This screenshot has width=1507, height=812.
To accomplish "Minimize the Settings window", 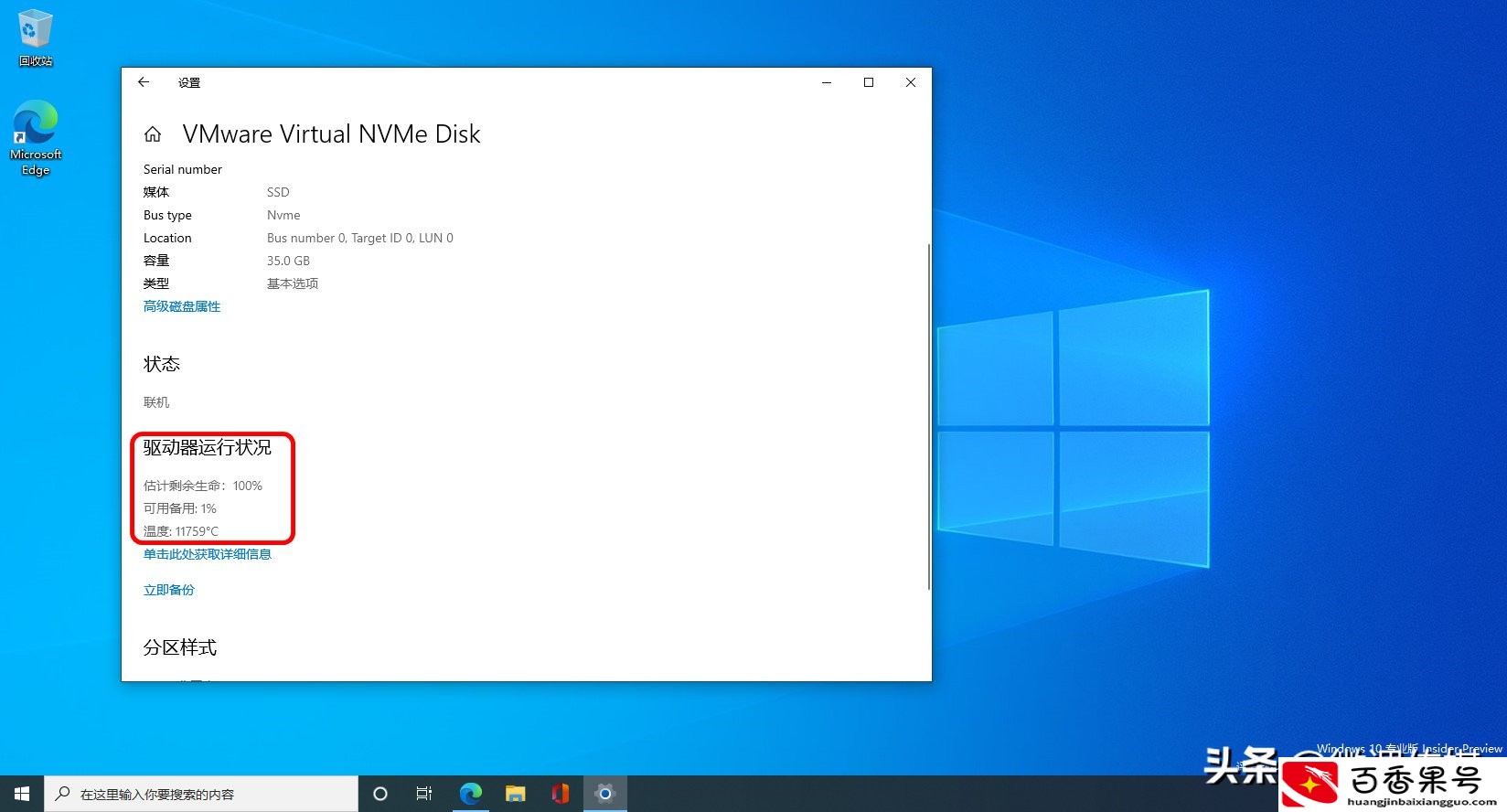I will [827, 82].
